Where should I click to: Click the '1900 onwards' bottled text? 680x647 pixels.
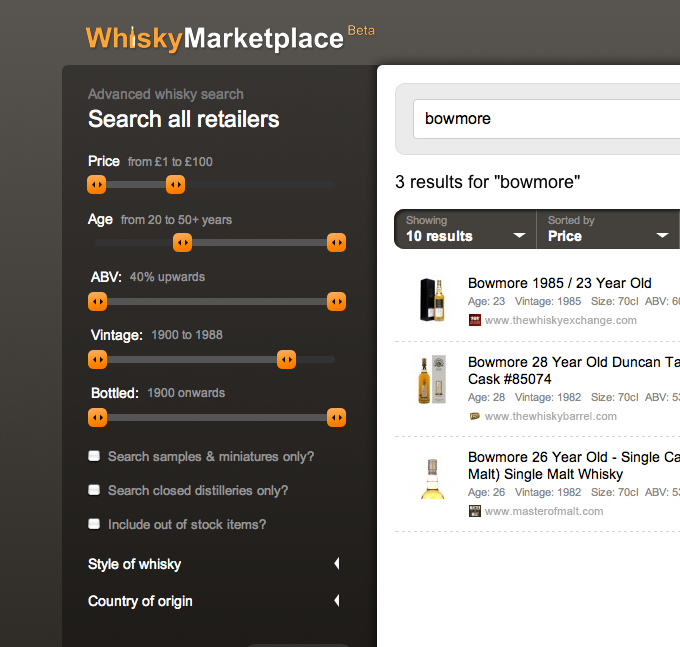[x=186, y=393]
